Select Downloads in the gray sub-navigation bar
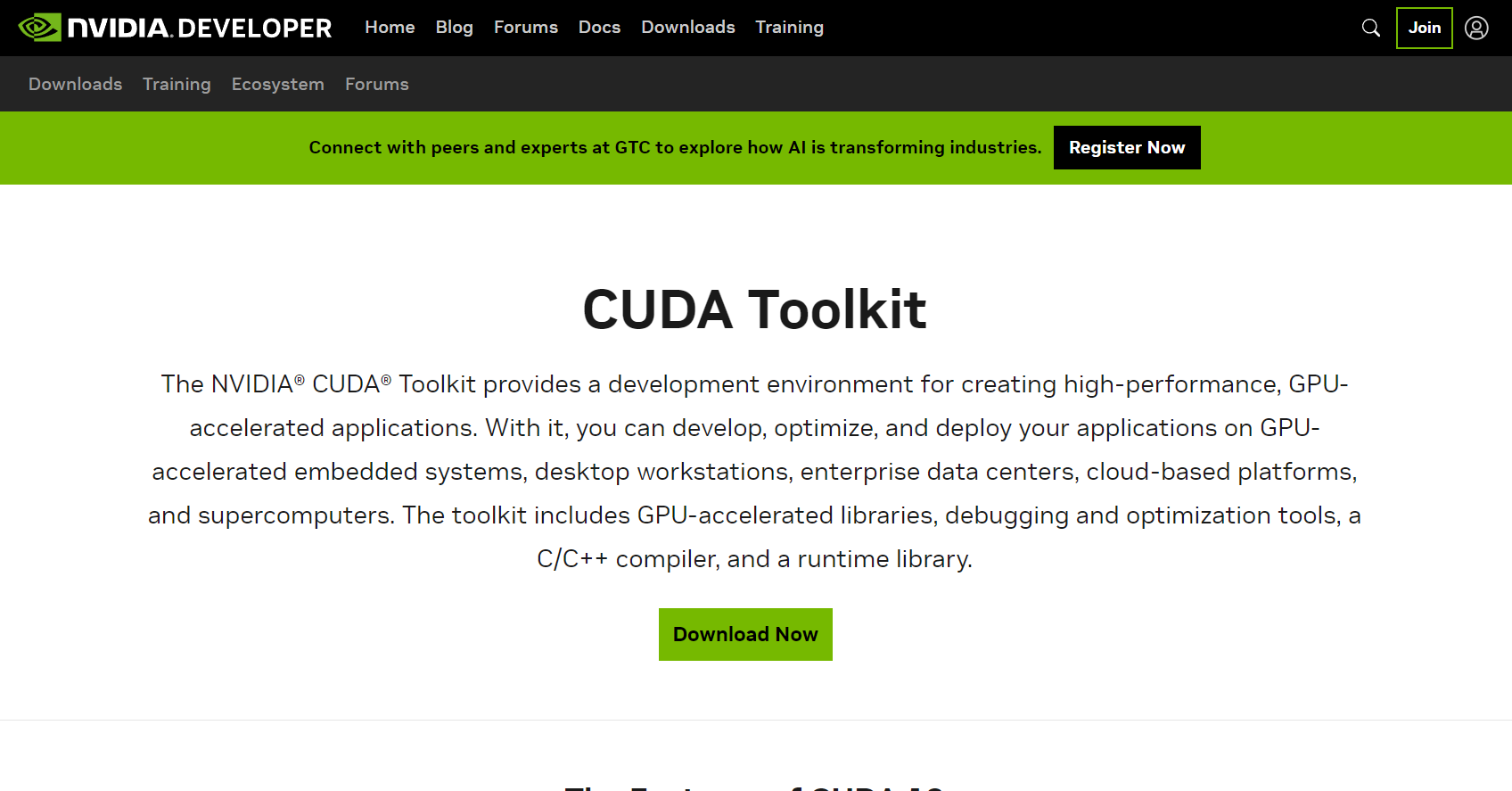Screen dimensions: 1512x791 point(75,84)
